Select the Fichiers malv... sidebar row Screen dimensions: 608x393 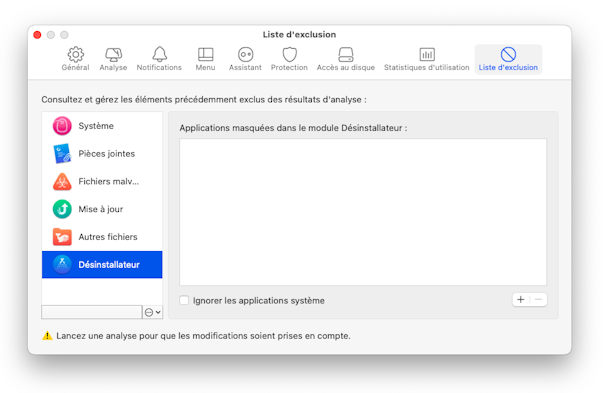102,181
